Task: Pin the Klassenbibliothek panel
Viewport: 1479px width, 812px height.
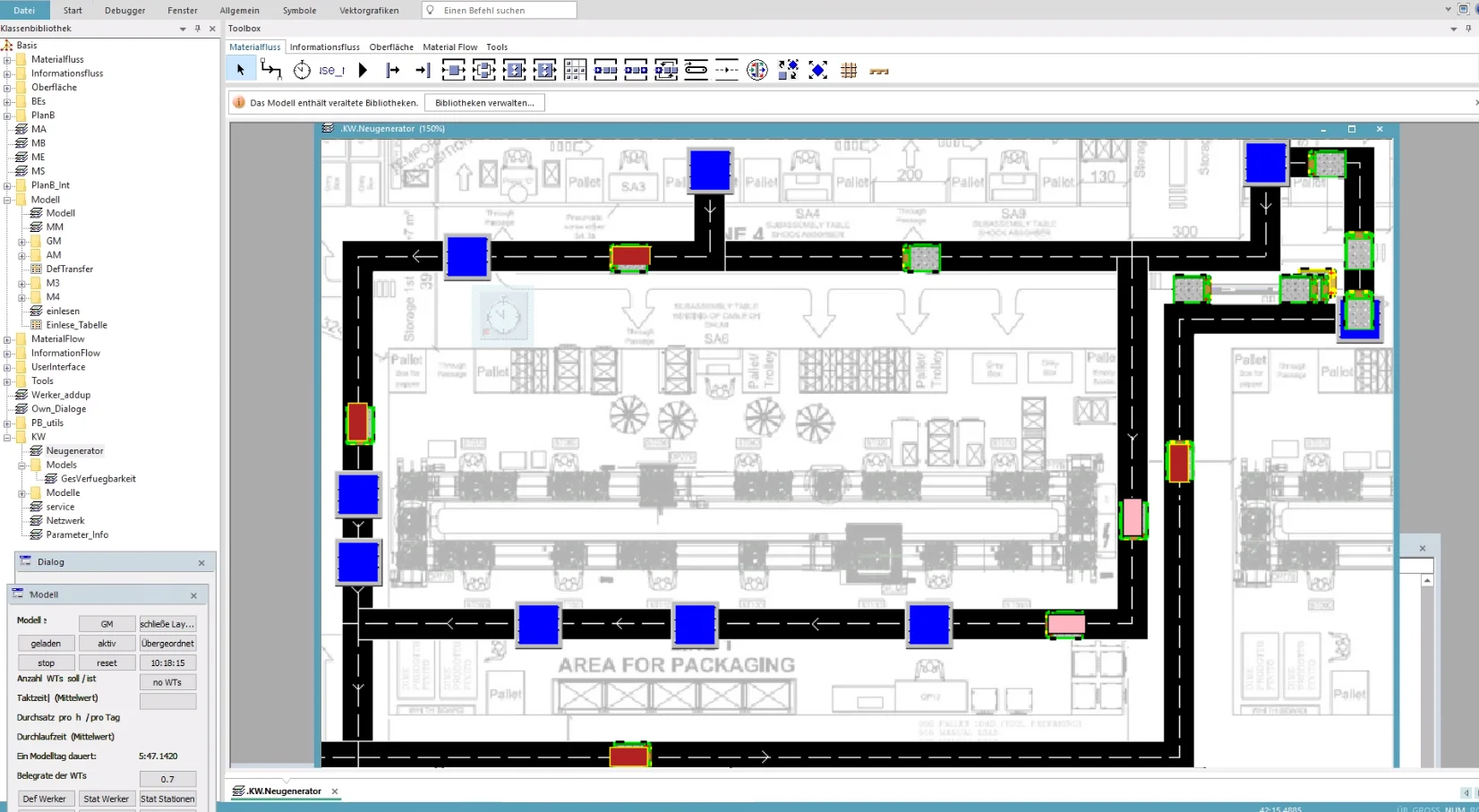Action: point(198,29)
